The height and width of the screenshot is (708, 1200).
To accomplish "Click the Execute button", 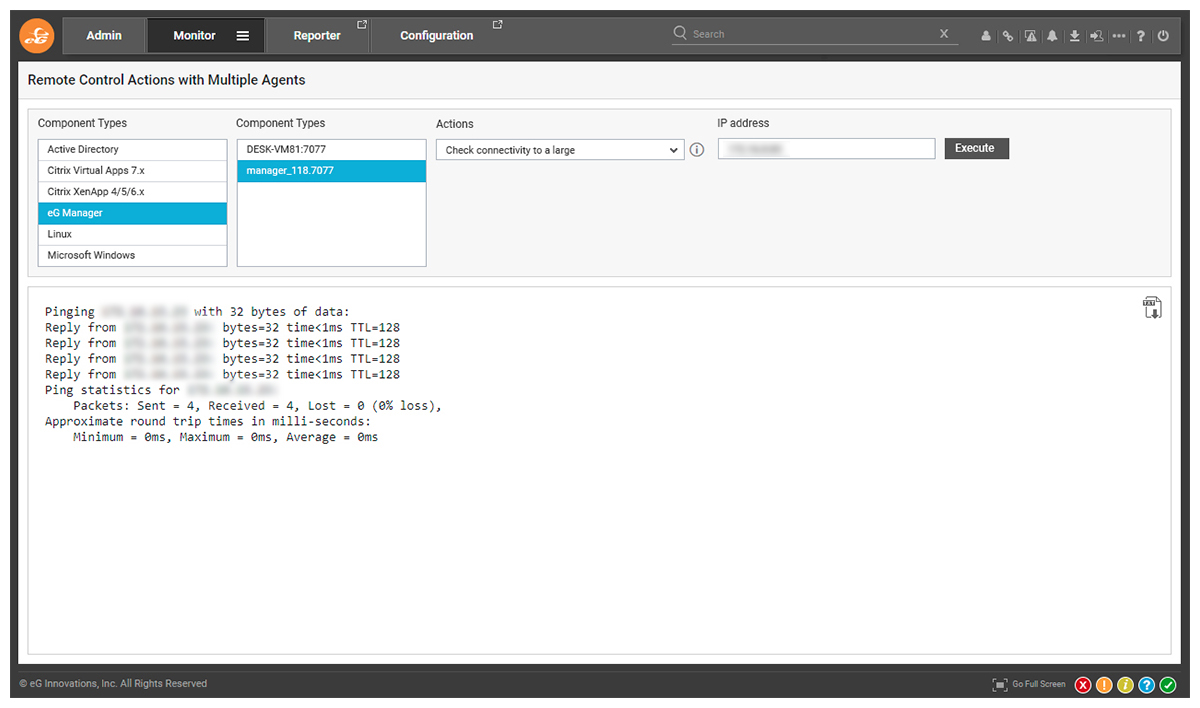I will [976, 149].
